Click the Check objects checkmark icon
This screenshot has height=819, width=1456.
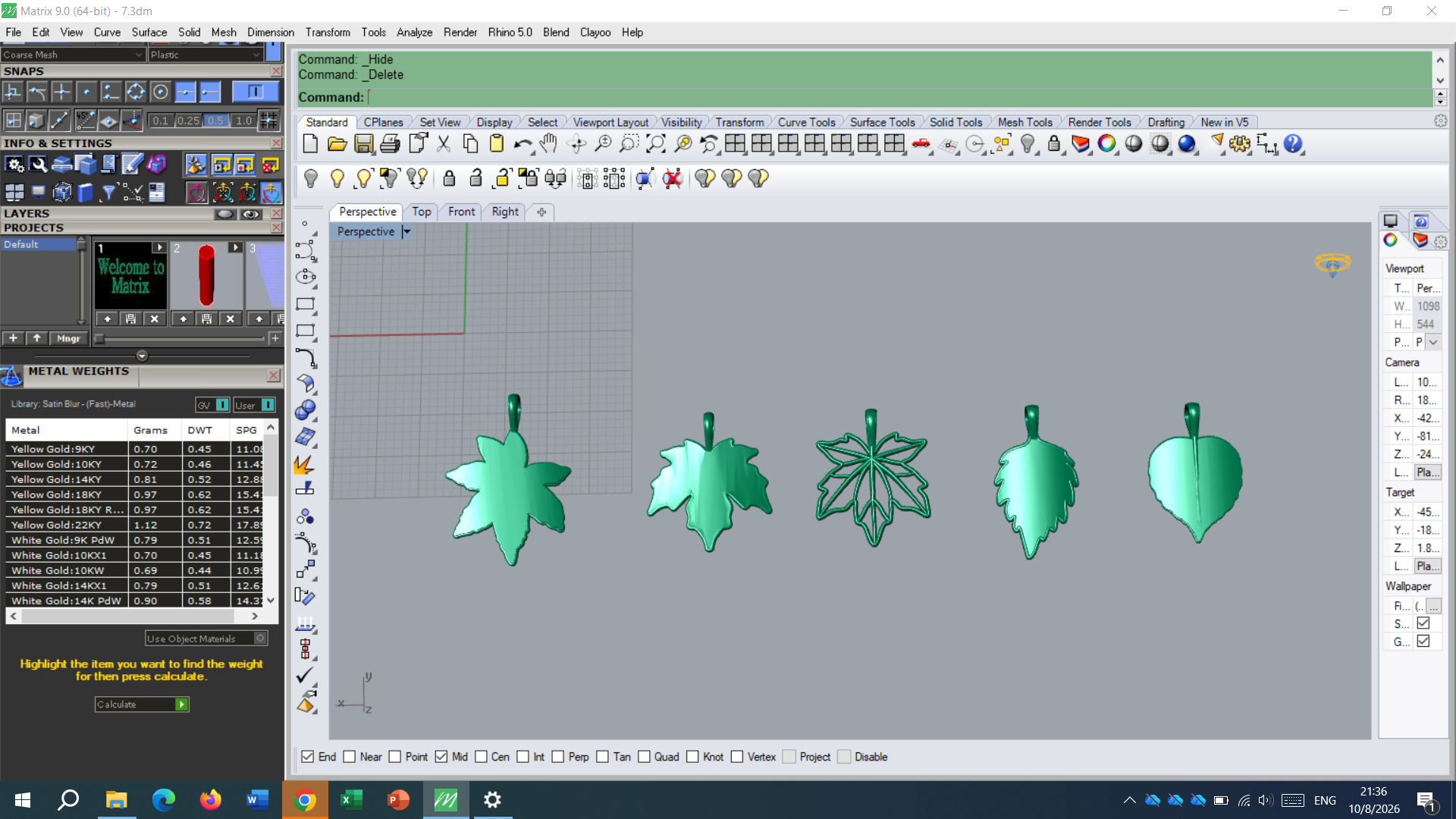click(306, 675)
